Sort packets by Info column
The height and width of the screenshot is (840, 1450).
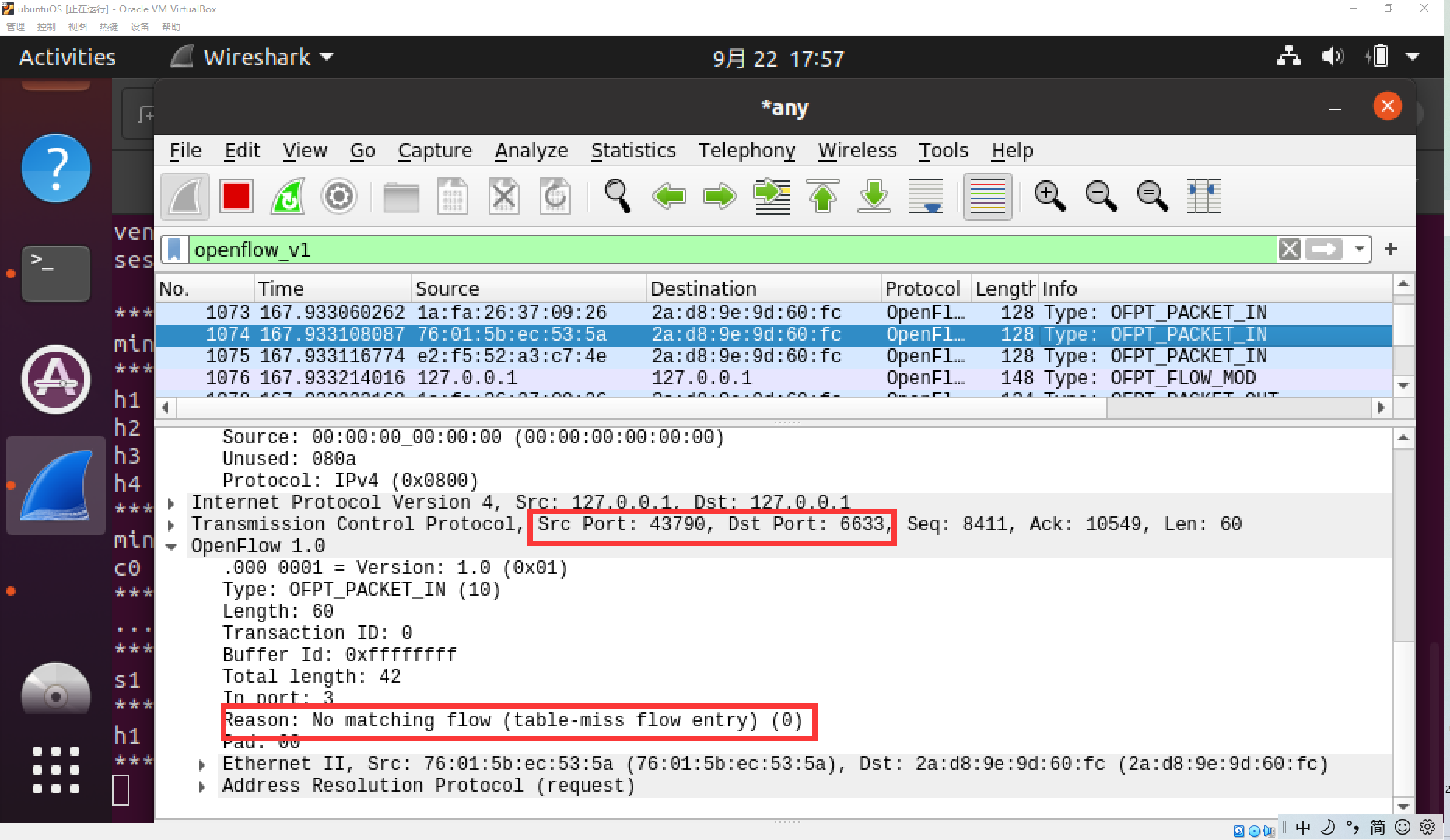click(x=1215, y=289)
